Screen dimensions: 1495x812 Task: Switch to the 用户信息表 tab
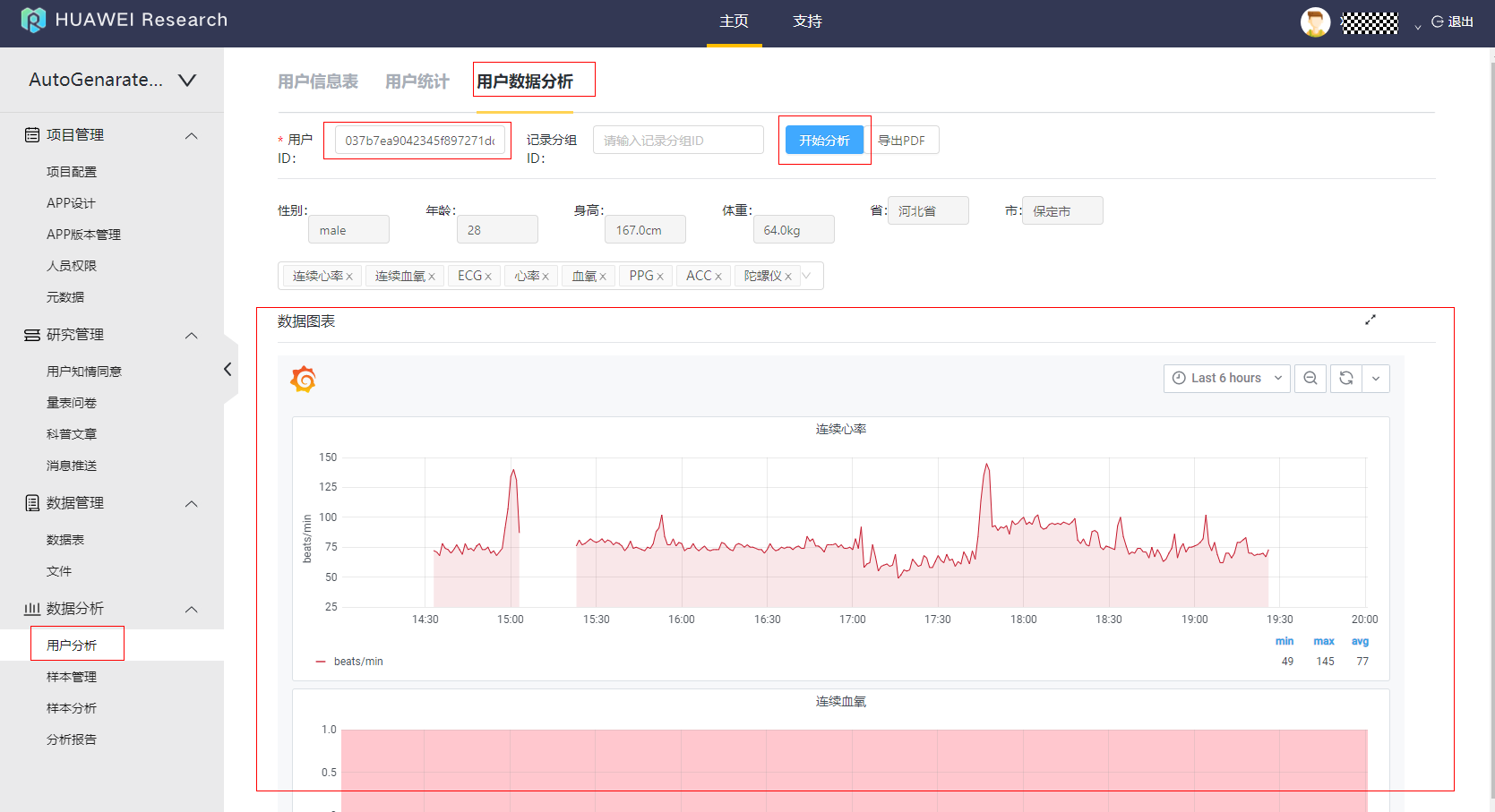click(318, 81)
